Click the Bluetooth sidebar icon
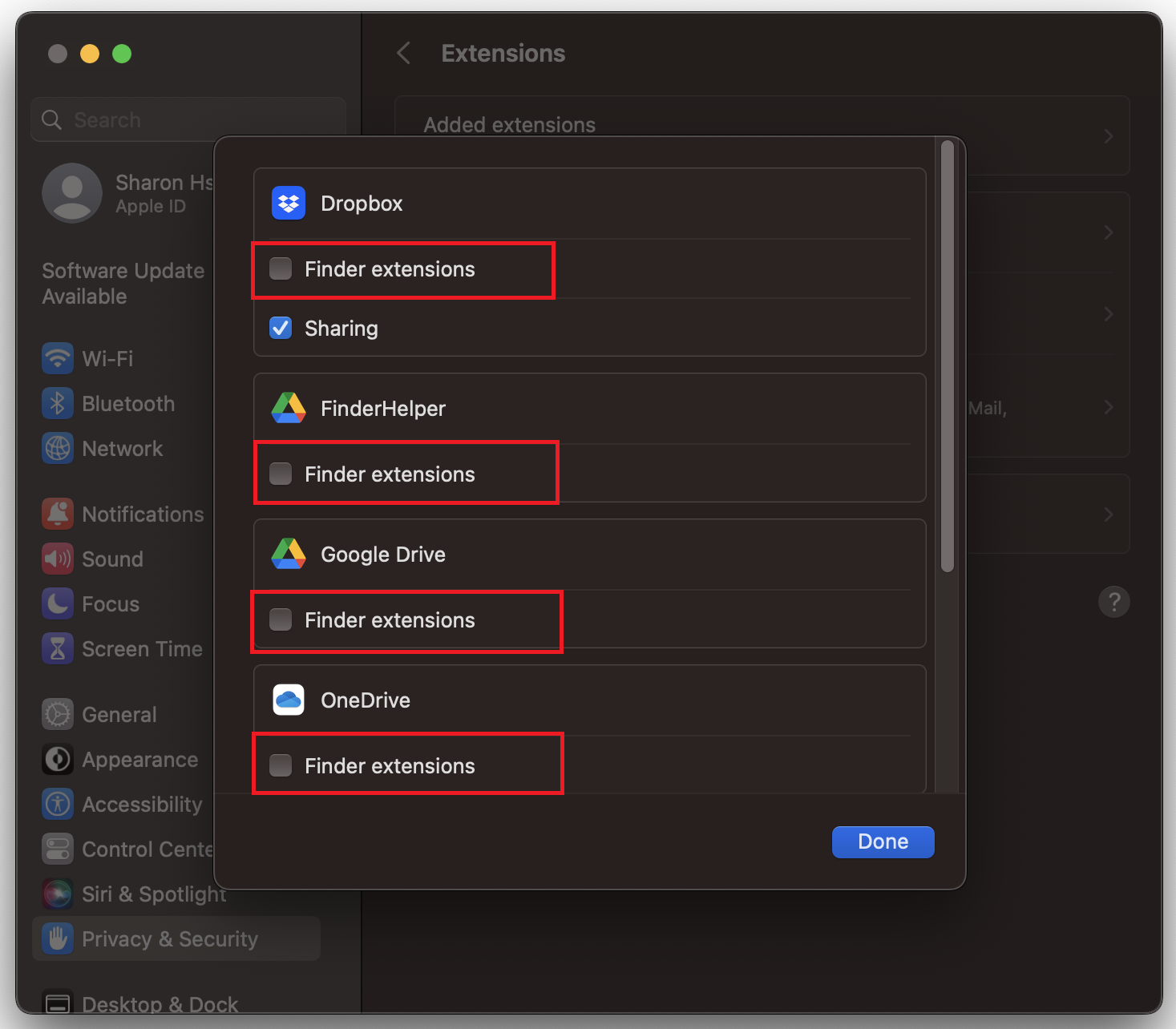Viewport: 1176px width, 1029px height. pyautogui.click(x=58, y=404)
